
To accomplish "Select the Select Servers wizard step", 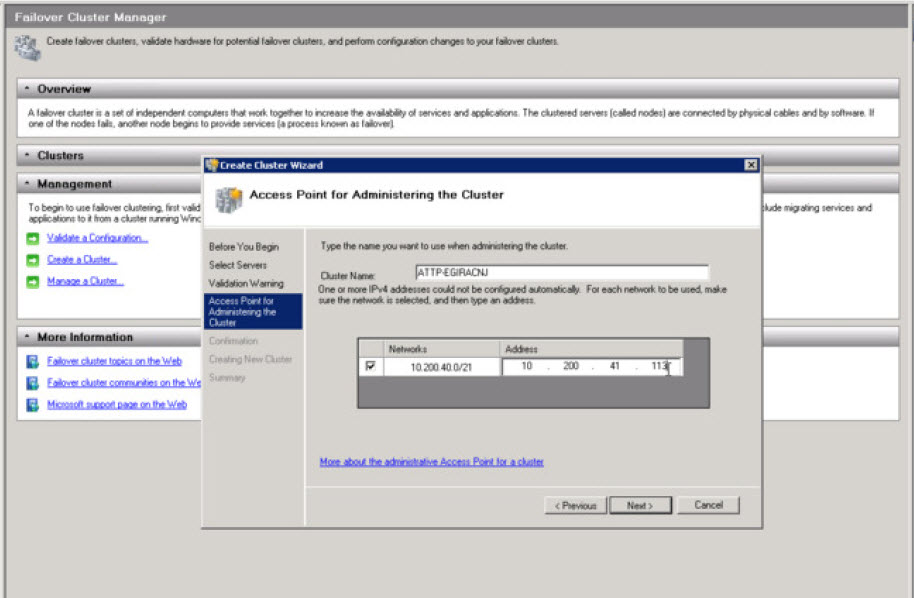I will 238,265.
